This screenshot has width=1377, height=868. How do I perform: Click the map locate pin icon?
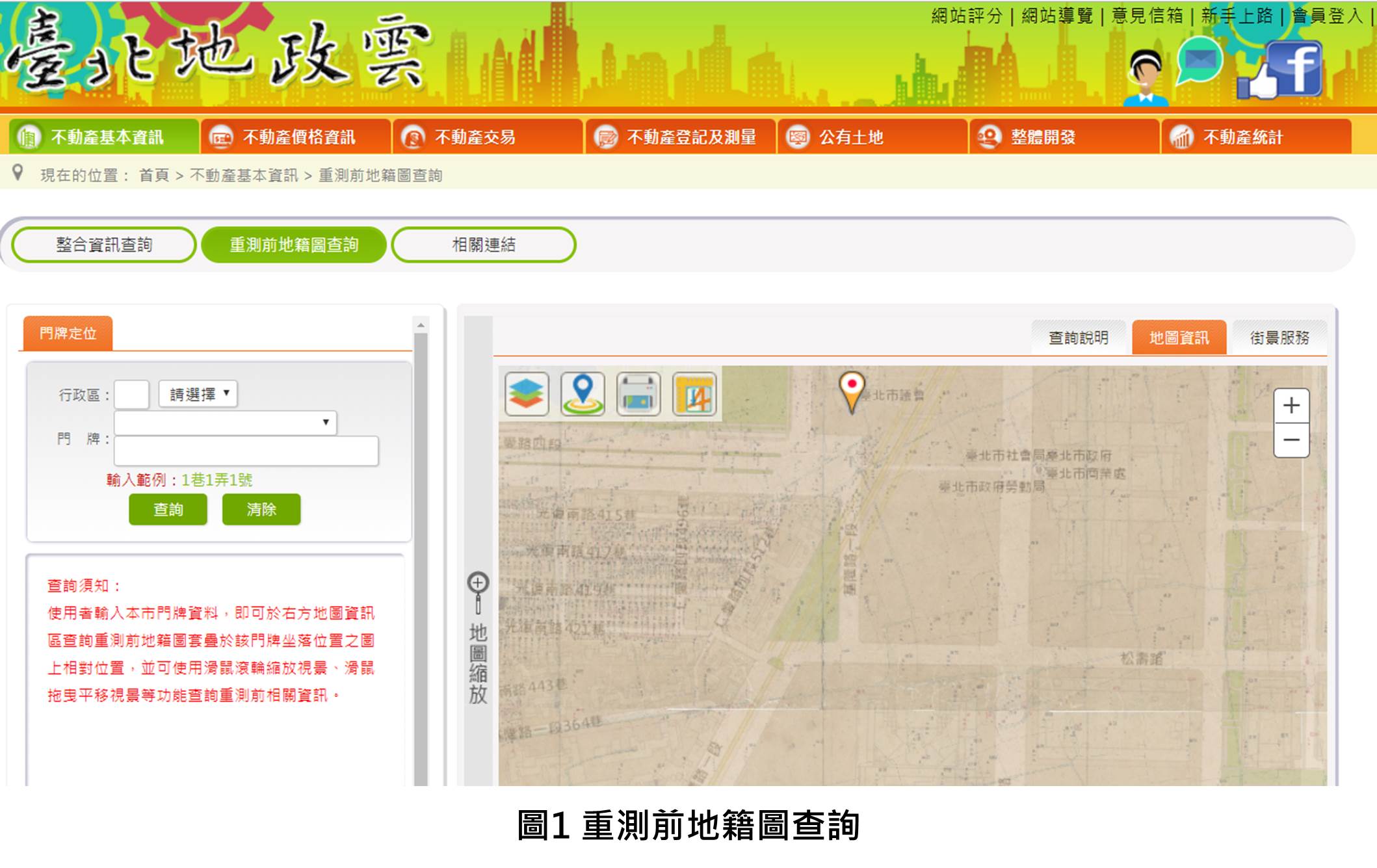(583, 393)
